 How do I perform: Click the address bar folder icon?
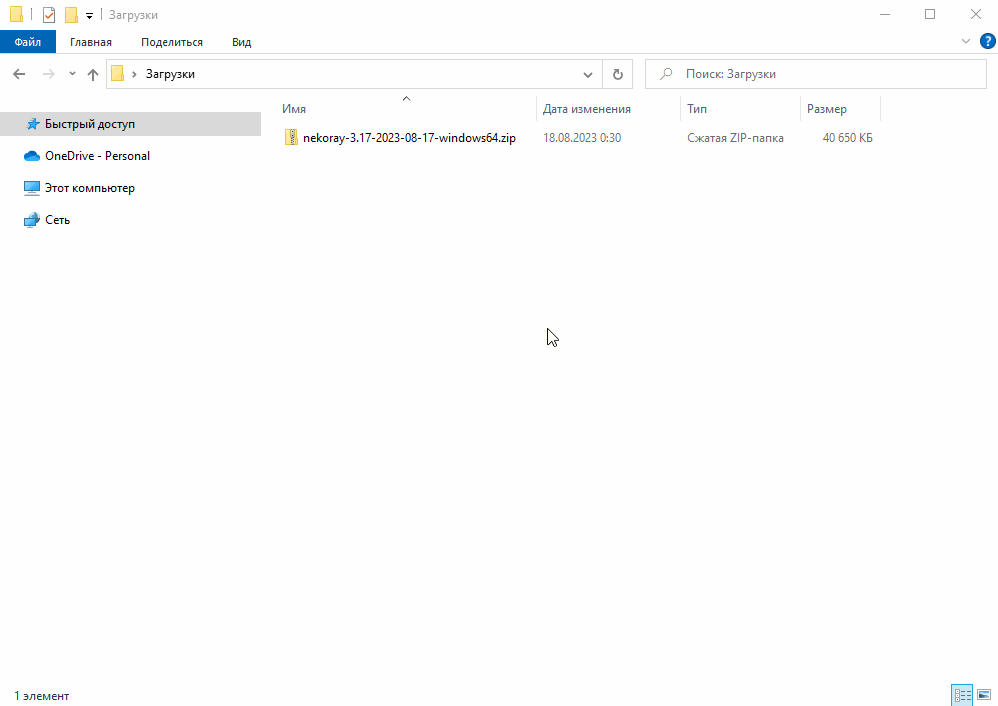pos(118,74)
